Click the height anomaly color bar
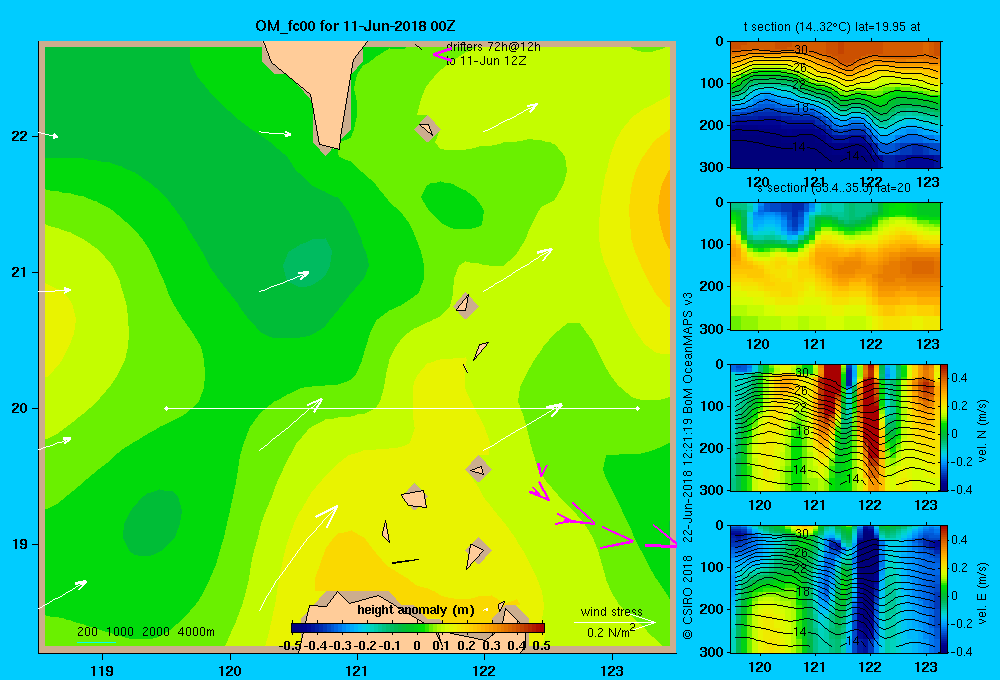1000x680 pixels. click(x=418, y=628)
